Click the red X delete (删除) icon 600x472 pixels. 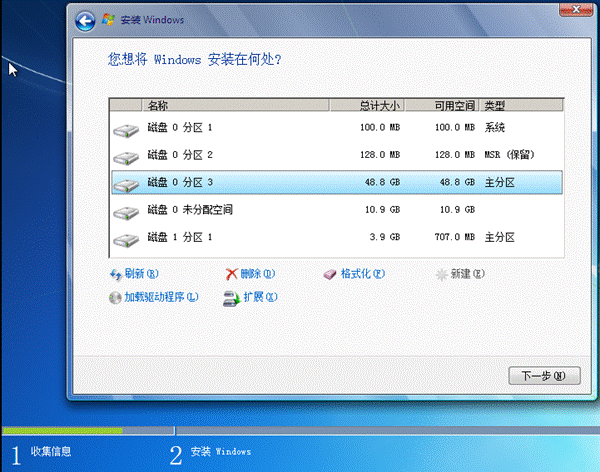(232, 274)
